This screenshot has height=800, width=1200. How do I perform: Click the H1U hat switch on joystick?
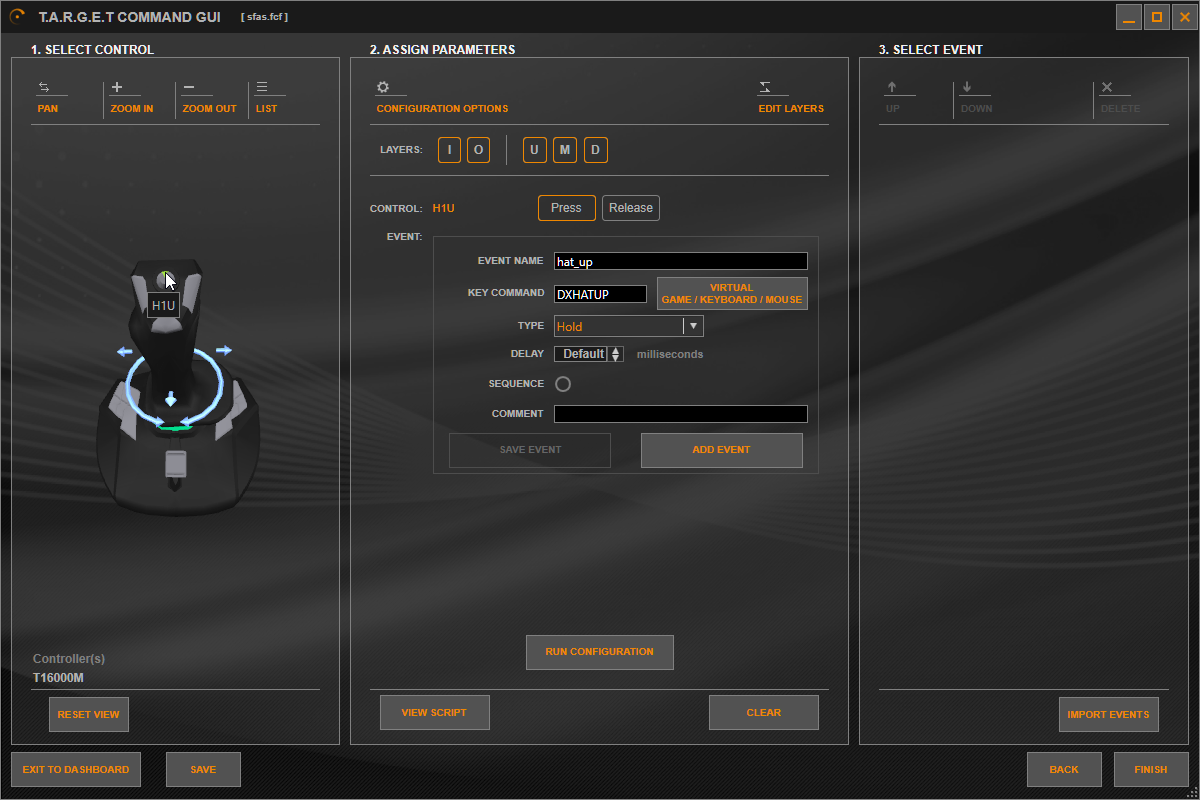pyautogui.click(x=166, y=280)
